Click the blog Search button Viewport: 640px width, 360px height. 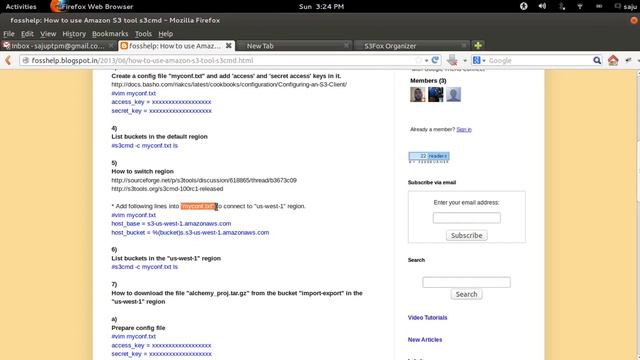tap(466, 294)
